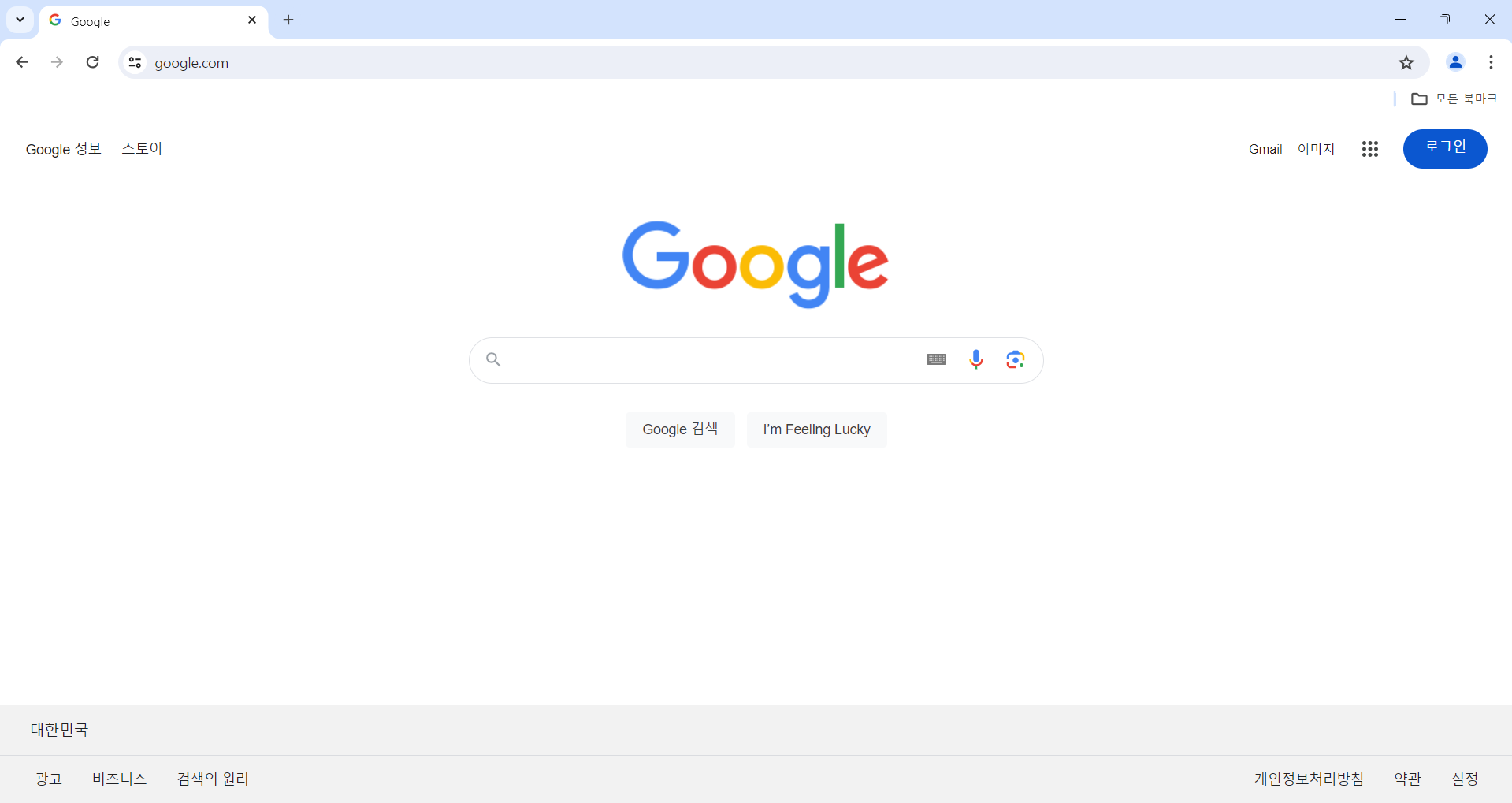Open Chrome three-dot menu
The width and height of the screenshot is (1512, 803).
pyautogui.click(x=1491, y=62)
